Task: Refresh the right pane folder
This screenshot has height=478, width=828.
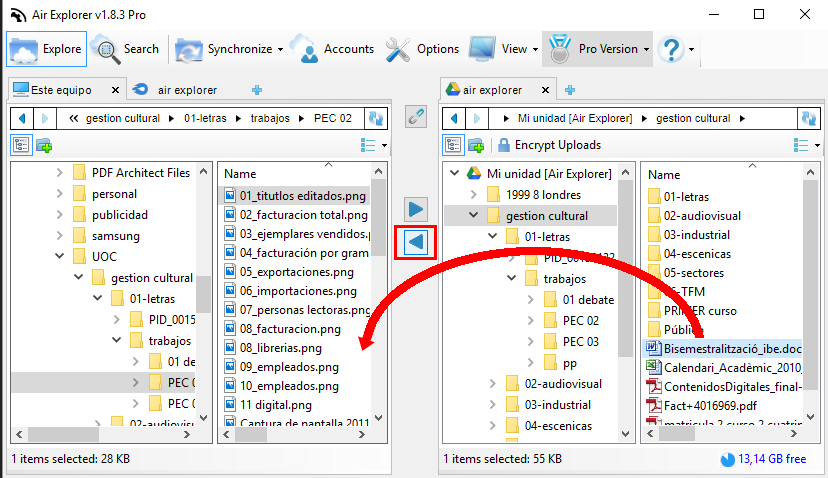Action: (808, 118)
